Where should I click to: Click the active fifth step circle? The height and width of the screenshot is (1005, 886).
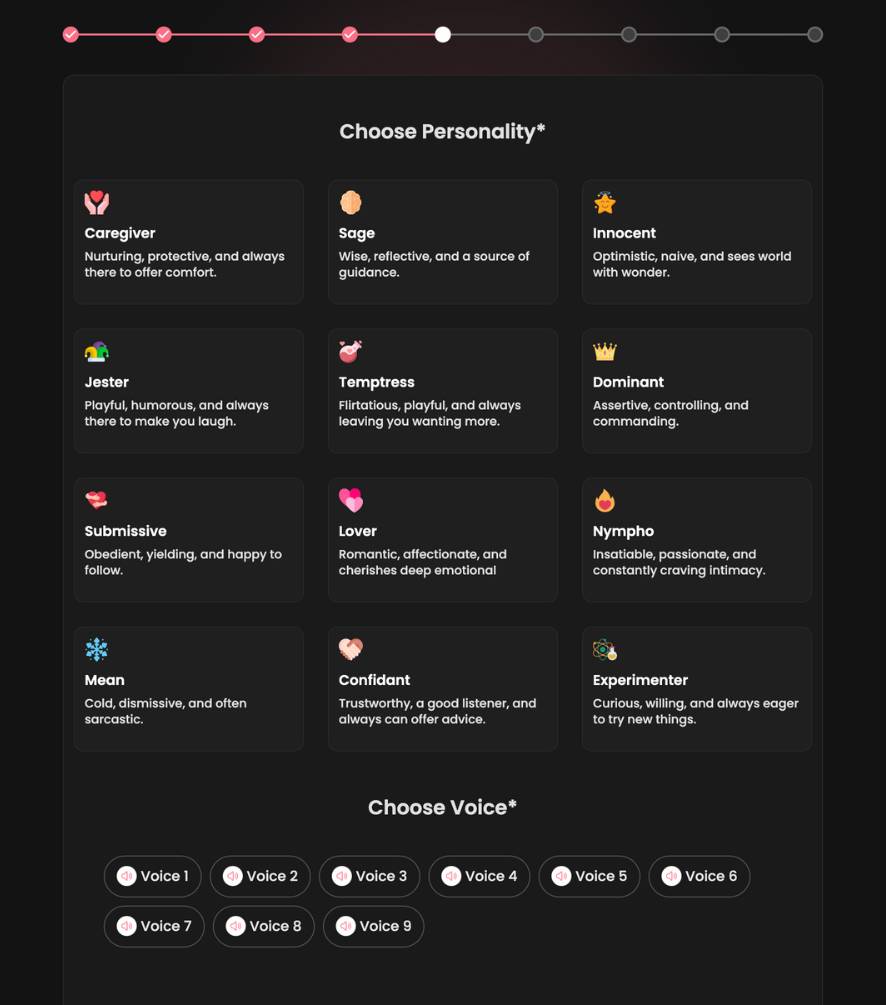(x=443, y=34)
